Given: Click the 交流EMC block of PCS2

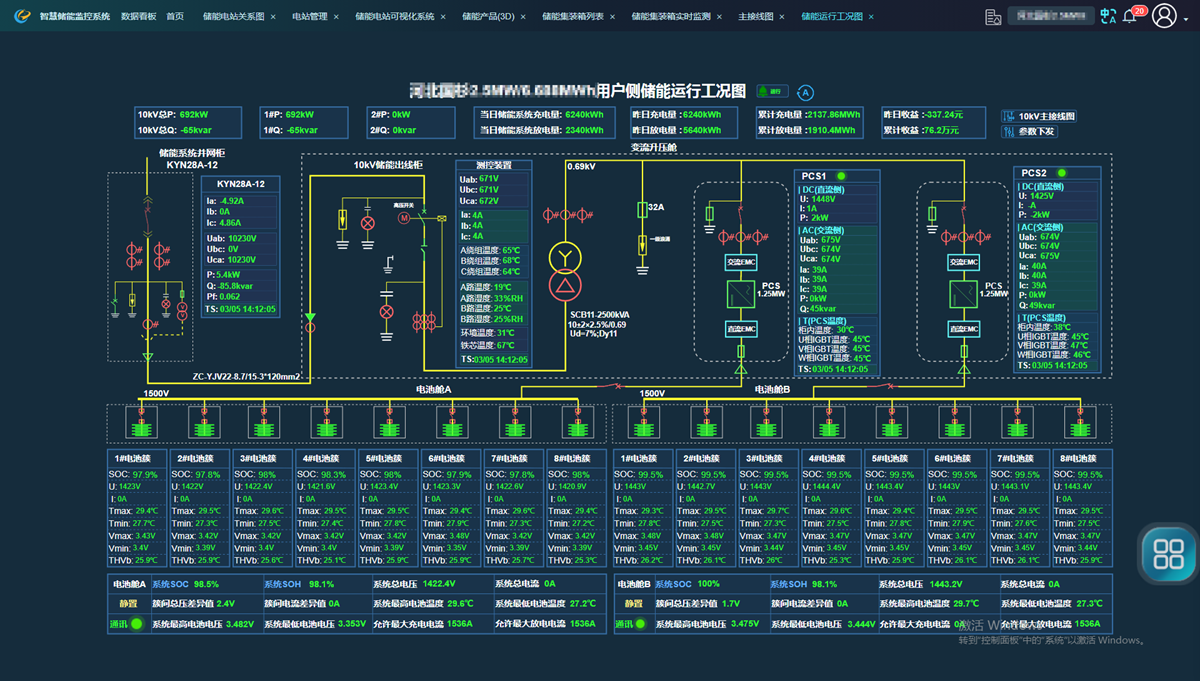Looking at the screenshot, I should click(963, 262).
